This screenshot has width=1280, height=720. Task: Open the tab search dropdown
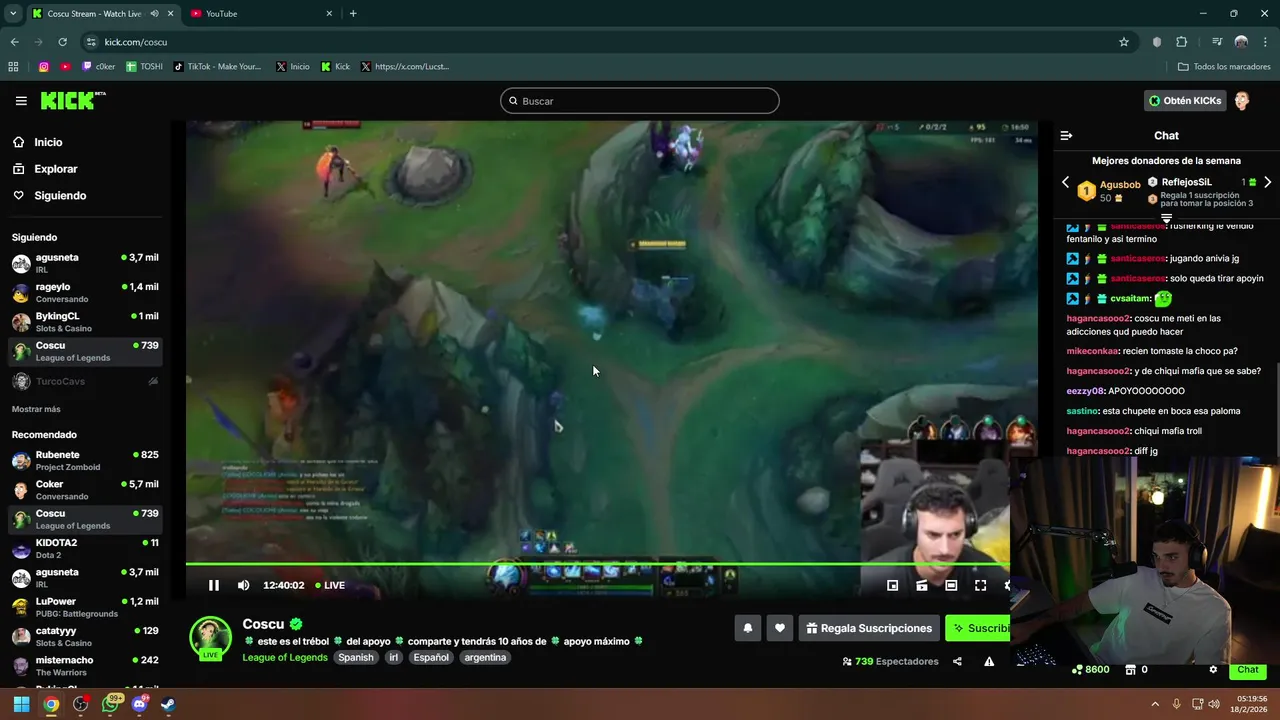[13, 14]
